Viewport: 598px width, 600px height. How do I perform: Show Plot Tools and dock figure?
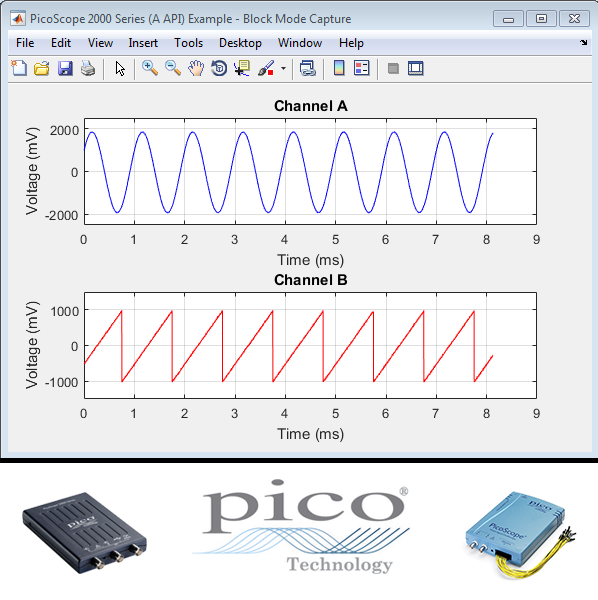tap(416, 68)
